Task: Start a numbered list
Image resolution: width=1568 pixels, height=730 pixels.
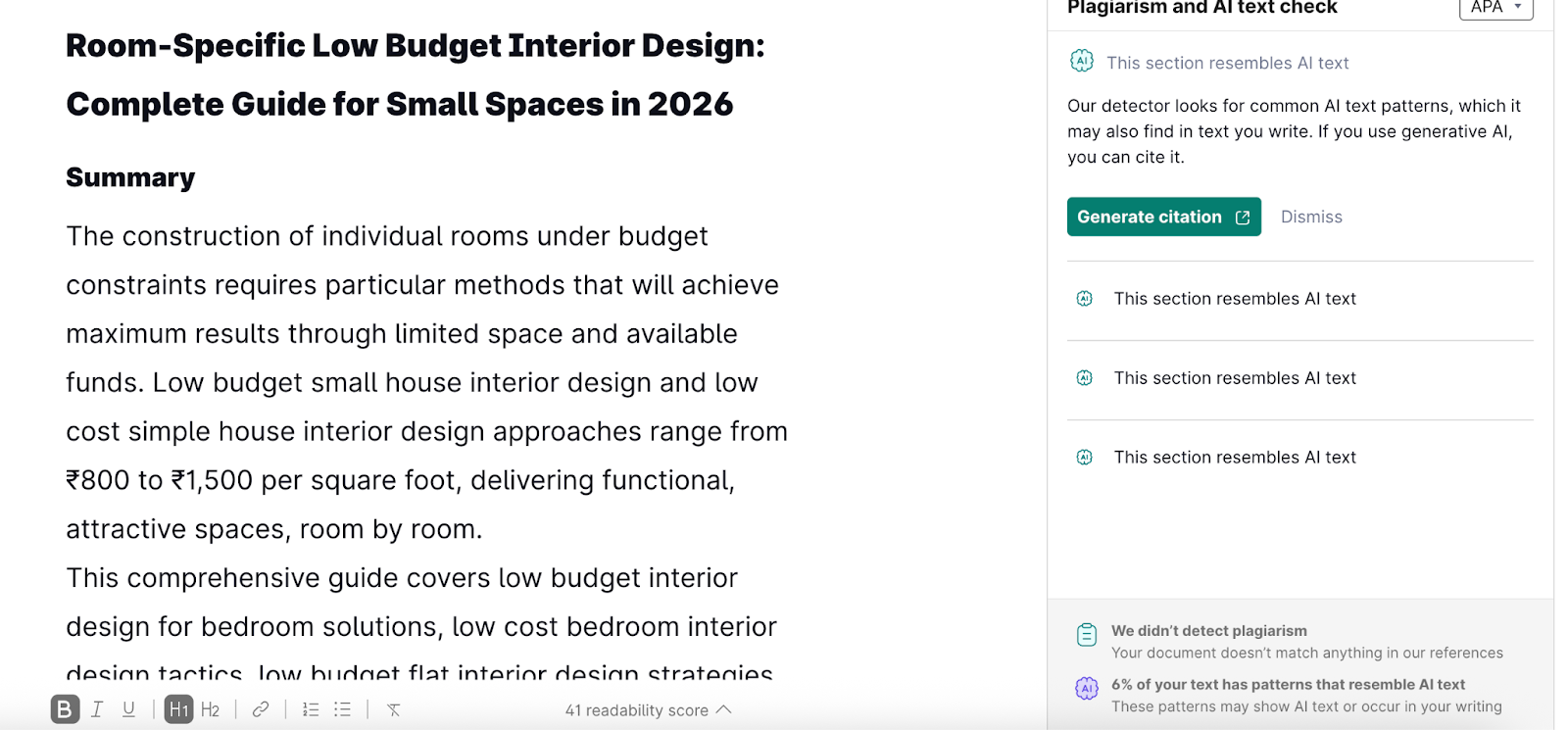Action: 311,709
